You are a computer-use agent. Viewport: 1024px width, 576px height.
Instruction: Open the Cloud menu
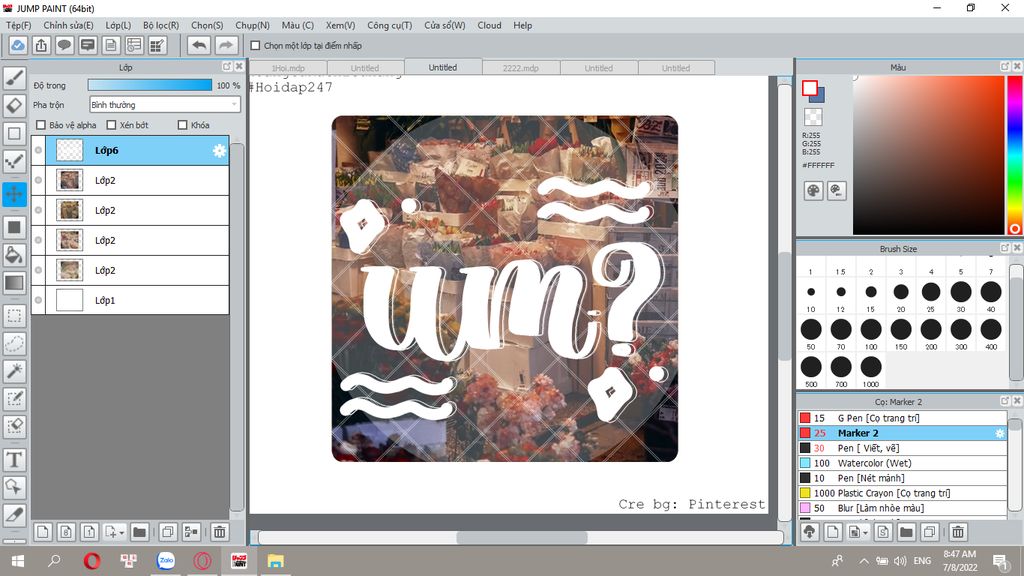pos(489,25)
